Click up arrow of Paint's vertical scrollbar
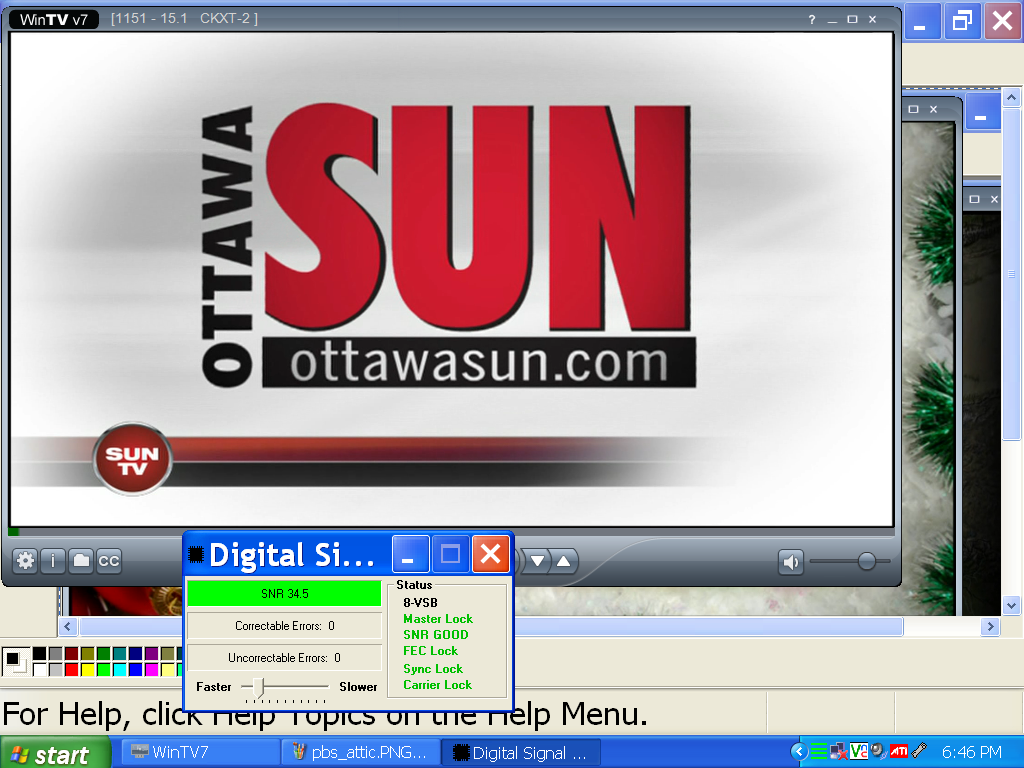The height and width of the screenshot is (768, 1024). [1012, 98]
